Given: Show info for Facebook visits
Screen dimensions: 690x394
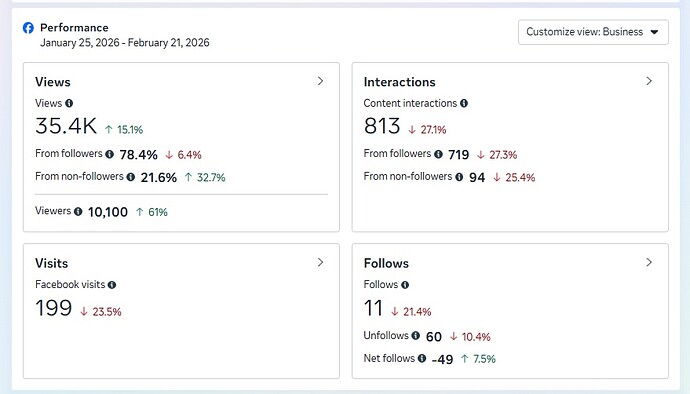Looking at the screenshot, I should (x=112, y=285).
